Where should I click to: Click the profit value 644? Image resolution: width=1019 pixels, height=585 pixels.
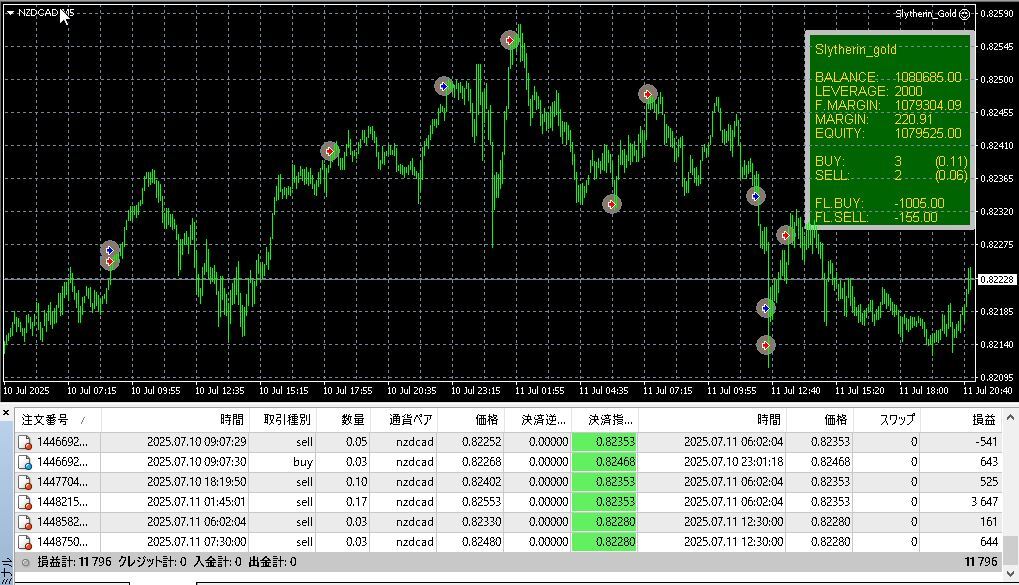click(988, 542)
